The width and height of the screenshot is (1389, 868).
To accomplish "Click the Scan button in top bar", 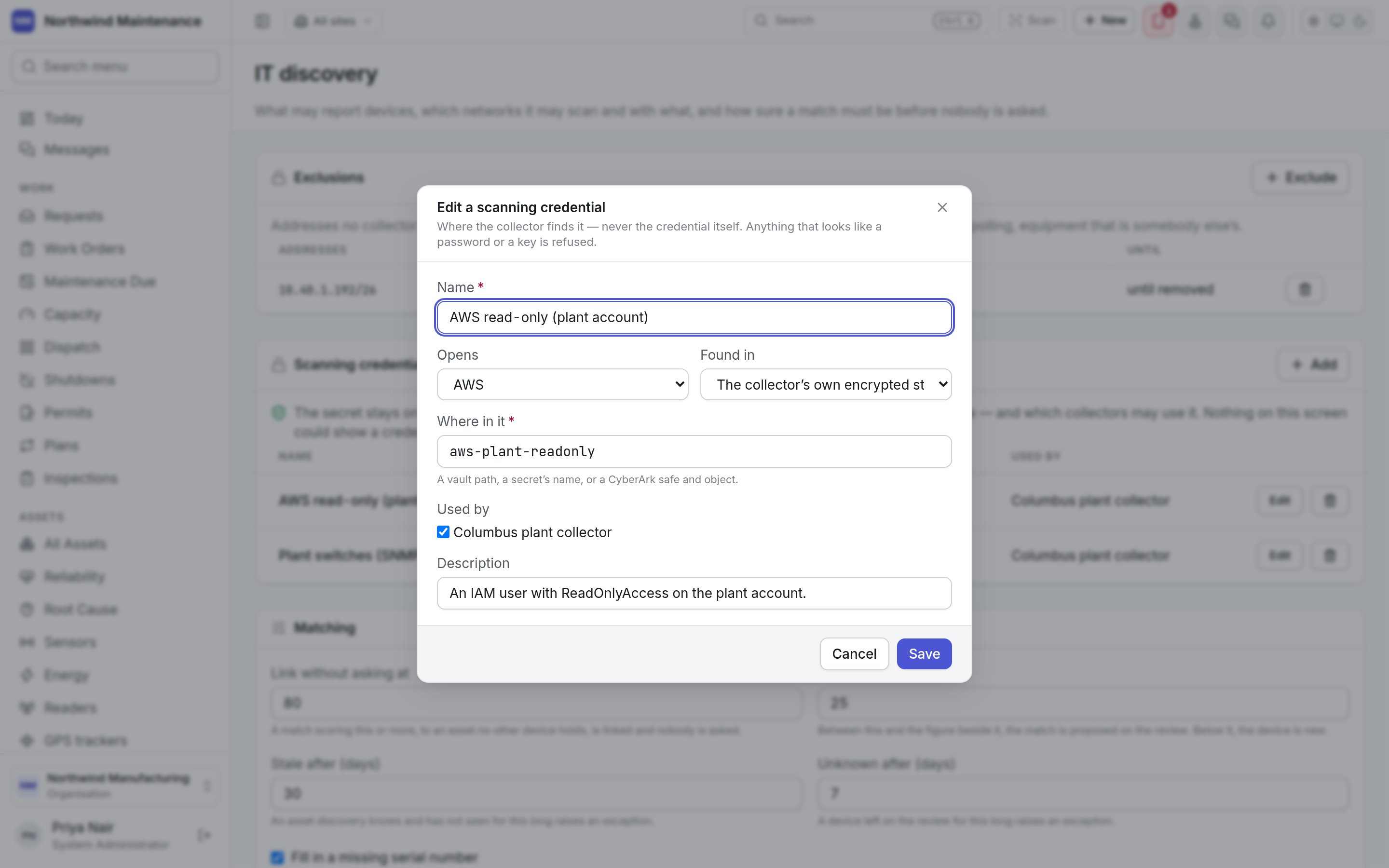I will 1032,21.
